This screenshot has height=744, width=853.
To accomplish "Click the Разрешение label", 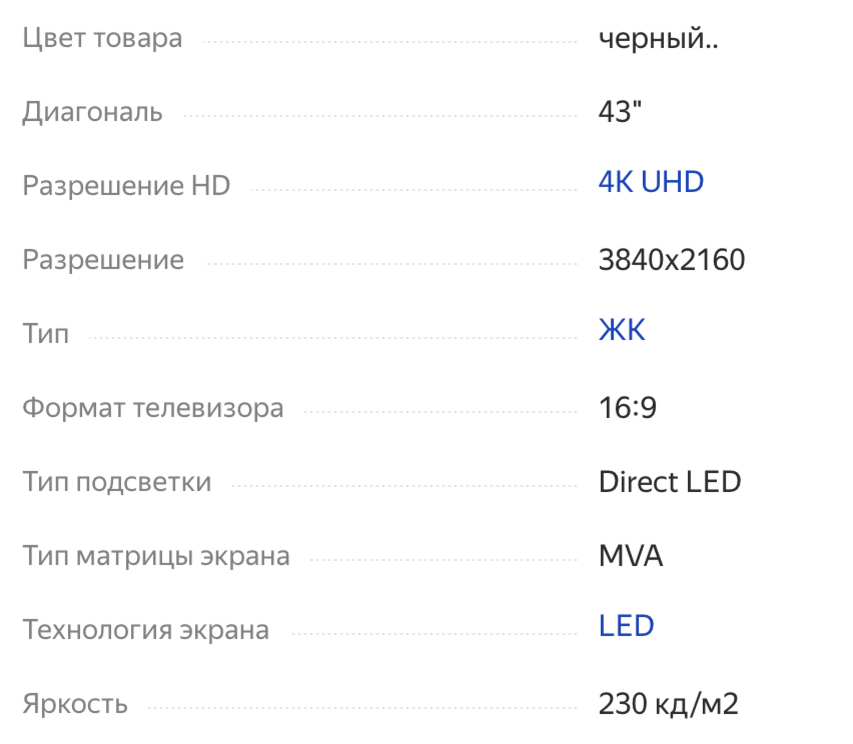I will (x=103, y=259).
